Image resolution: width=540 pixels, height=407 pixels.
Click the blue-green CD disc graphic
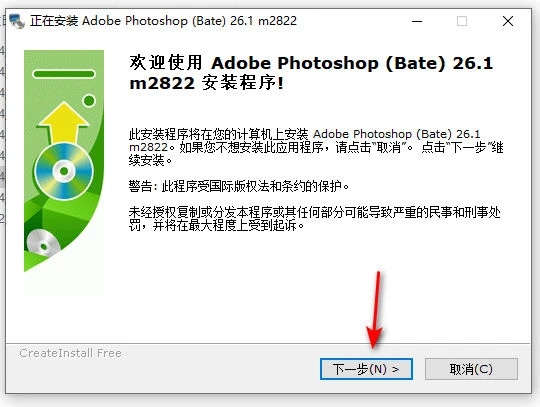tap(64, 171)
